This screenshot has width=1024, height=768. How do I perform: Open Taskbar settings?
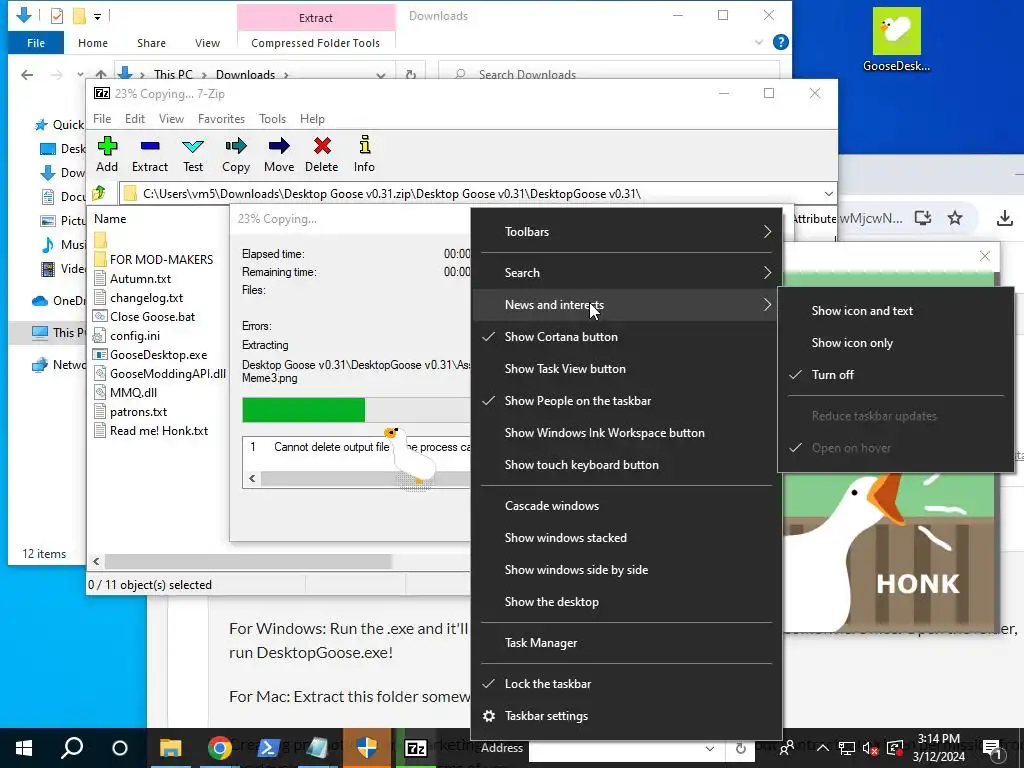point(626,716)
